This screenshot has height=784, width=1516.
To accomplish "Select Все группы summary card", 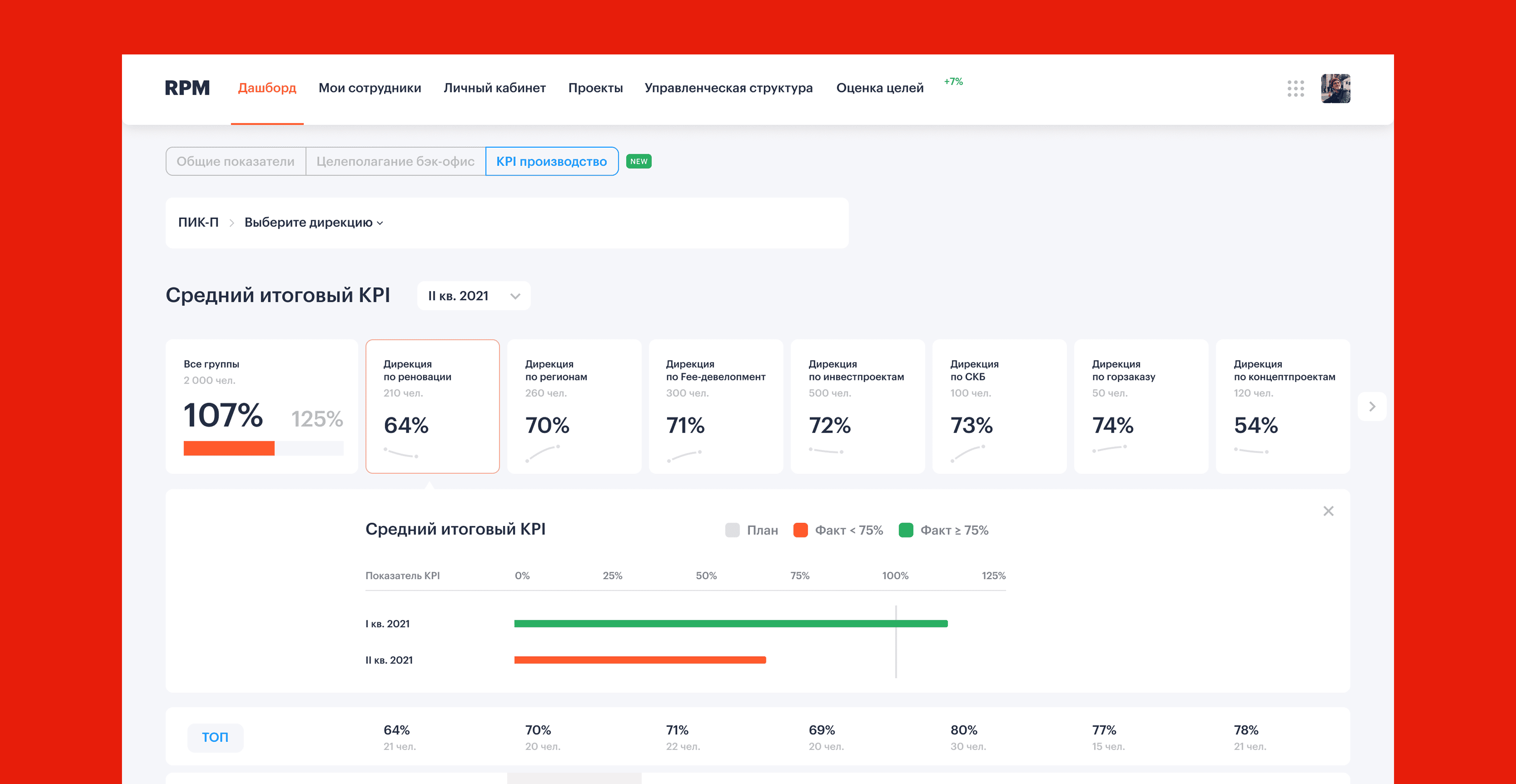I will 262,406.
